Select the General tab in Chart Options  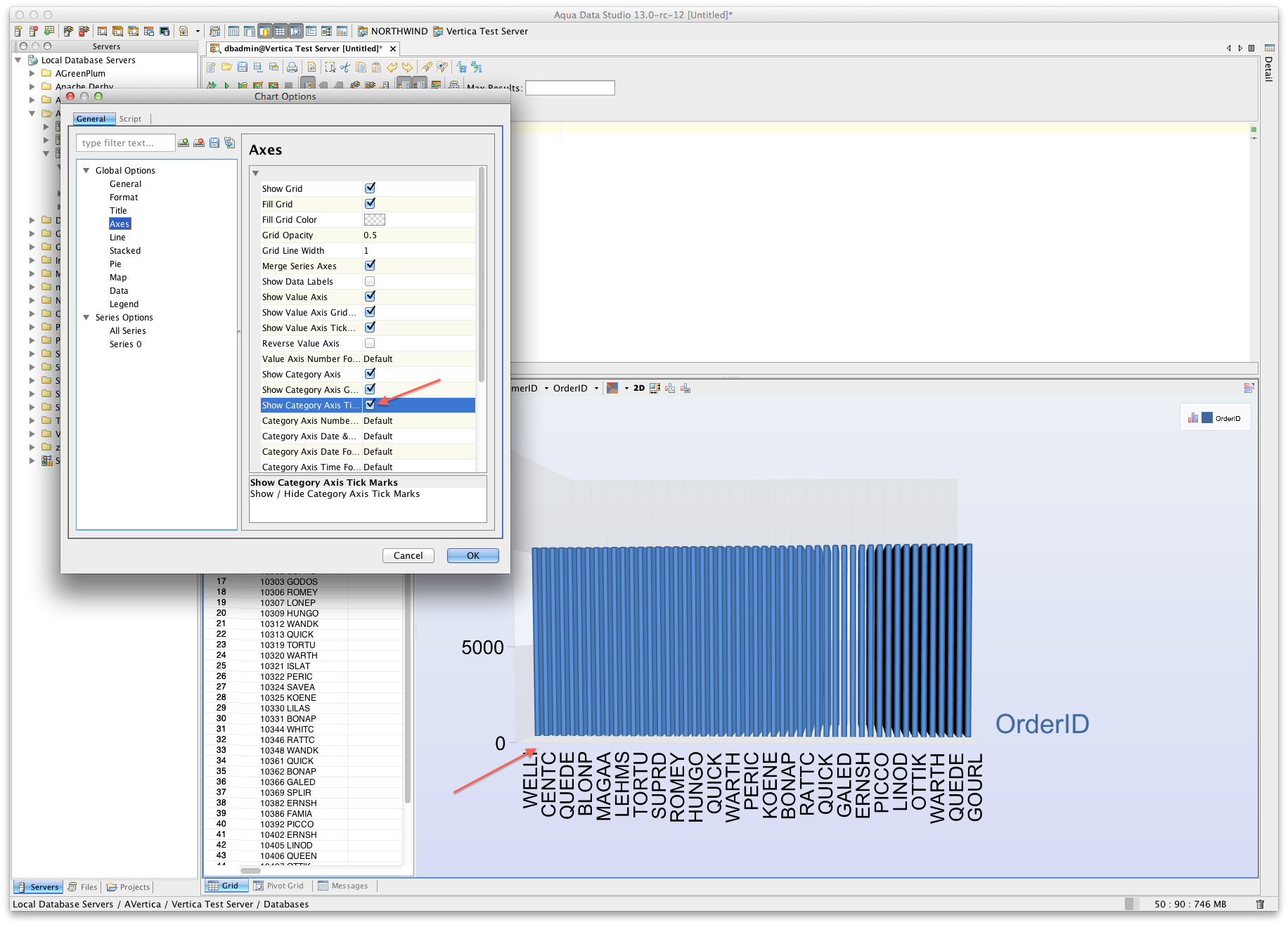pos(94,119)
